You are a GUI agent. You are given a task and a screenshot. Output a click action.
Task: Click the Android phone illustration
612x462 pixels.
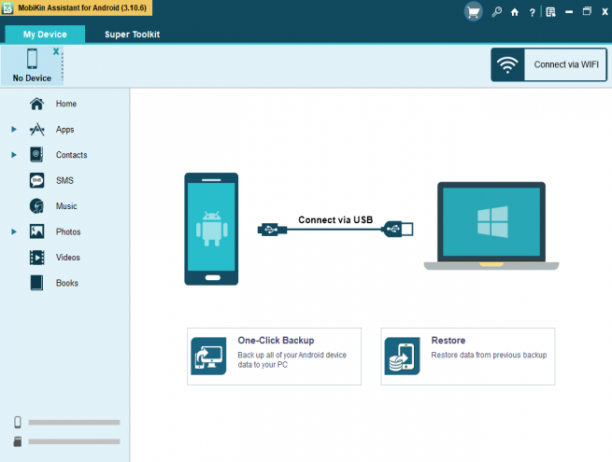point(211,229)
